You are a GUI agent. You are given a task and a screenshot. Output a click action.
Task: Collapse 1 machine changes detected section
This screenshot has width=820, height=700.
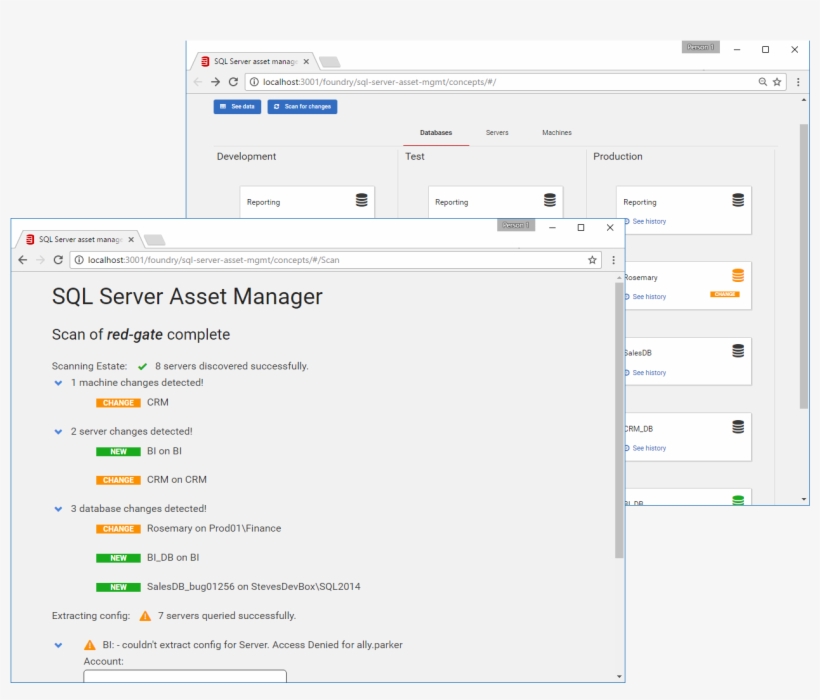[58, 383]
